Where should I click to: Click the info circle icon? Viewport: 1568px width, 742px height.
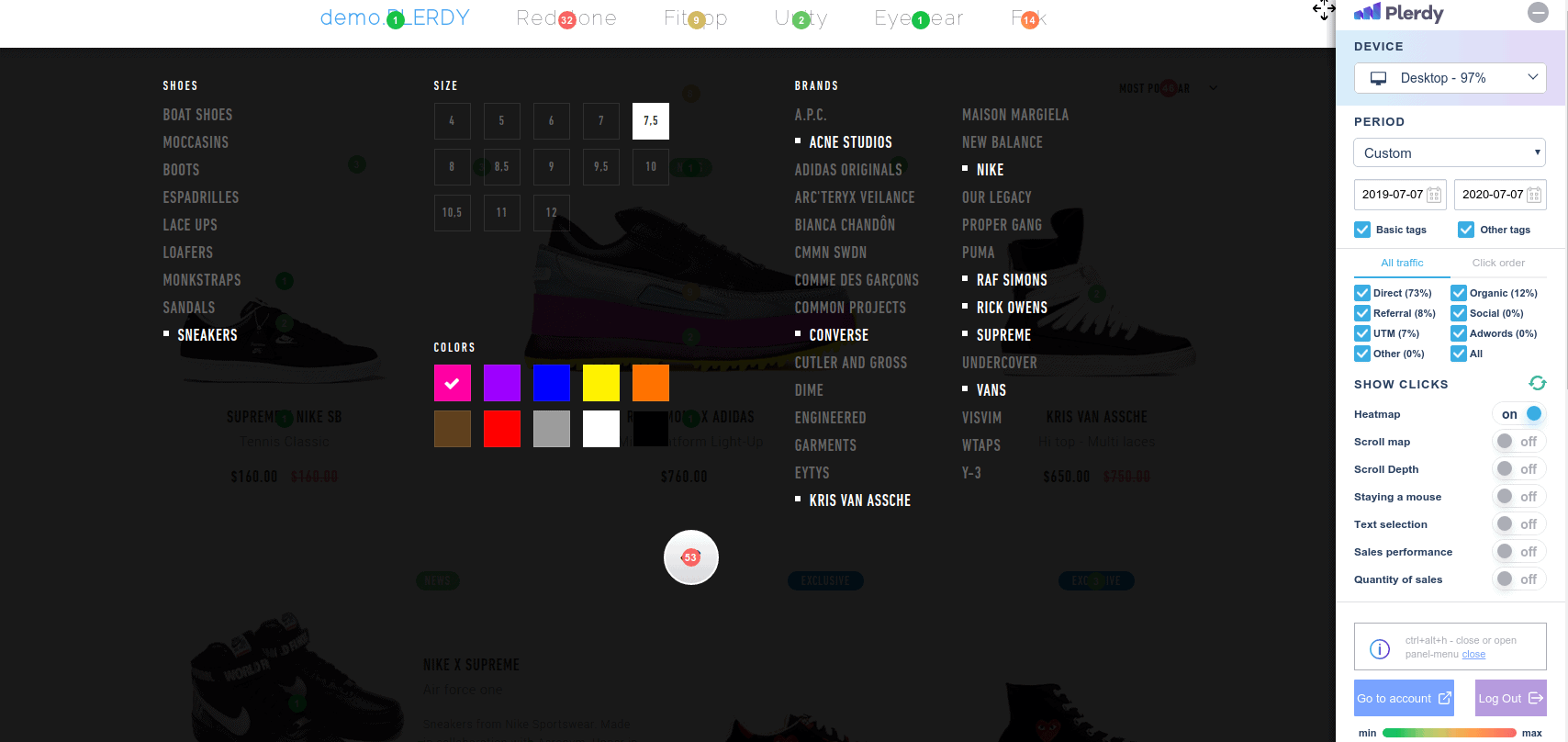click(1380, 649)
